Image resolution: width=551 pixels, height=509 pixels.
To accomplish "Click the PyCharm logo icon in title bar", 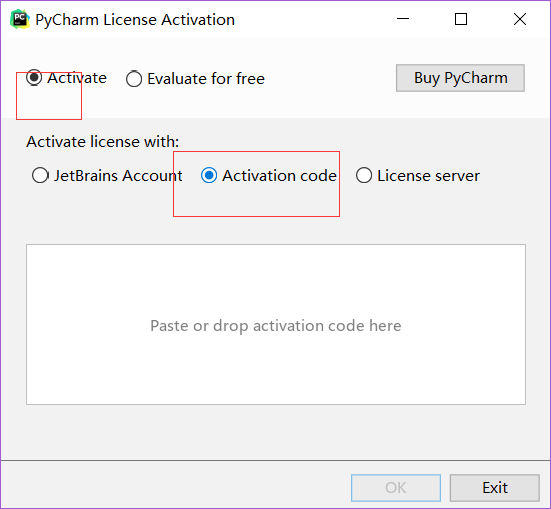I will pyautogui.click(x=20, y=19).
